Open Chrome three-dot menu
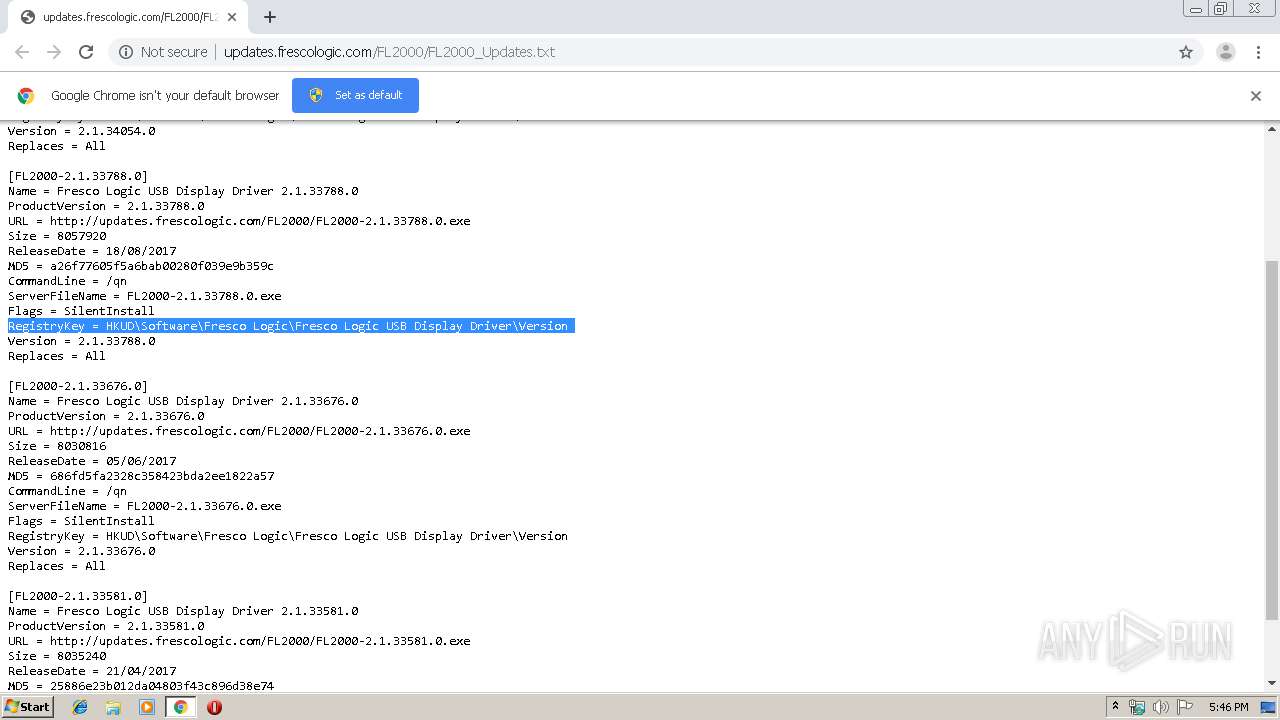The height and width of the screenshot is (720, 1280). click(1258, 52)
